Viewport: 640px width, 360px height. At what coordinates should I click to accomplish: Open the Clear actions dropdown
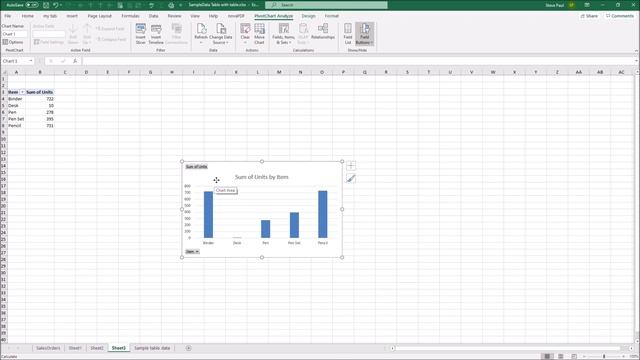(x=245, y=34)
